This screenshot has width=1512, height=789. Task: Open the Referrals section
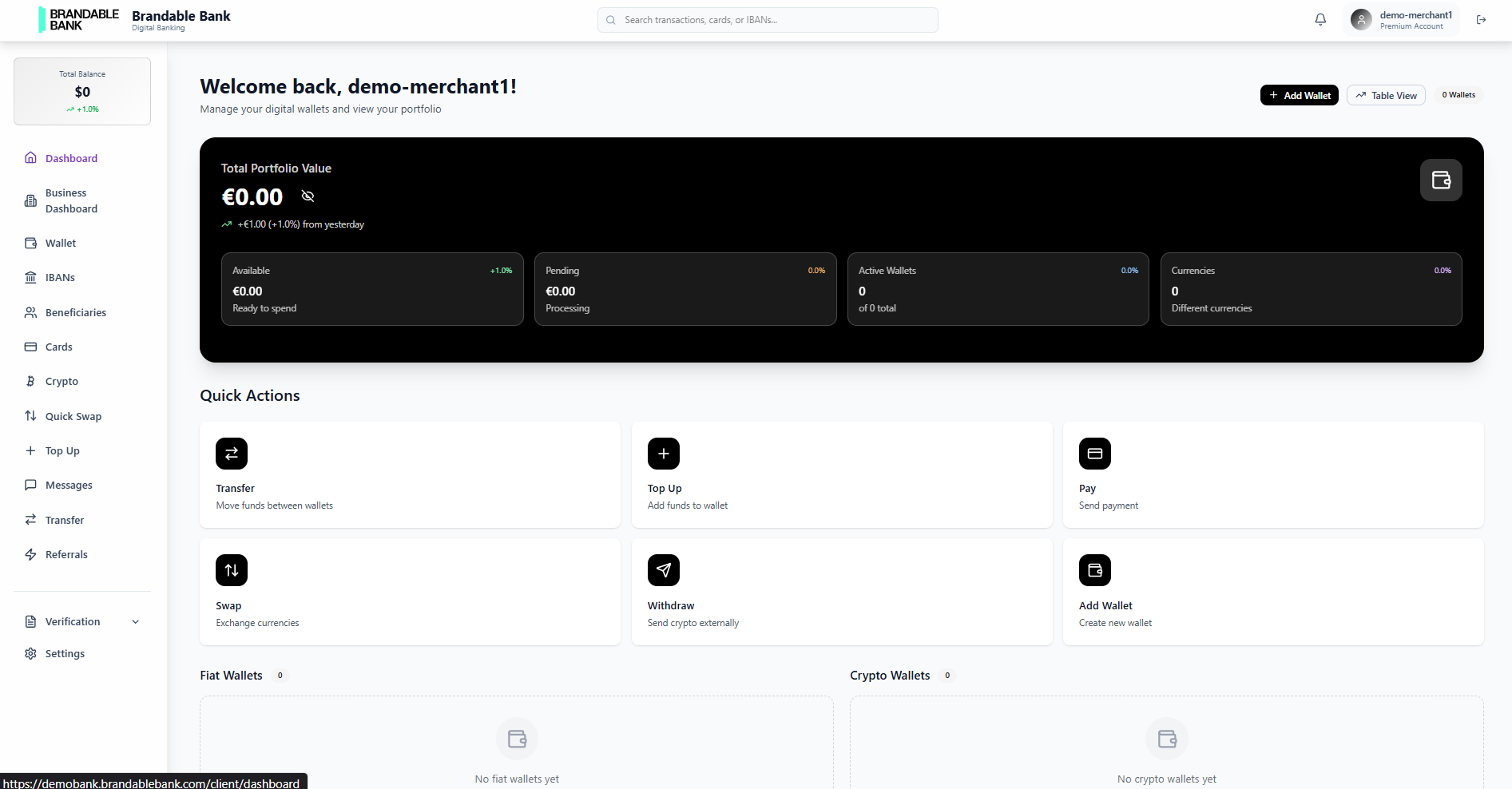click(66, 554)
